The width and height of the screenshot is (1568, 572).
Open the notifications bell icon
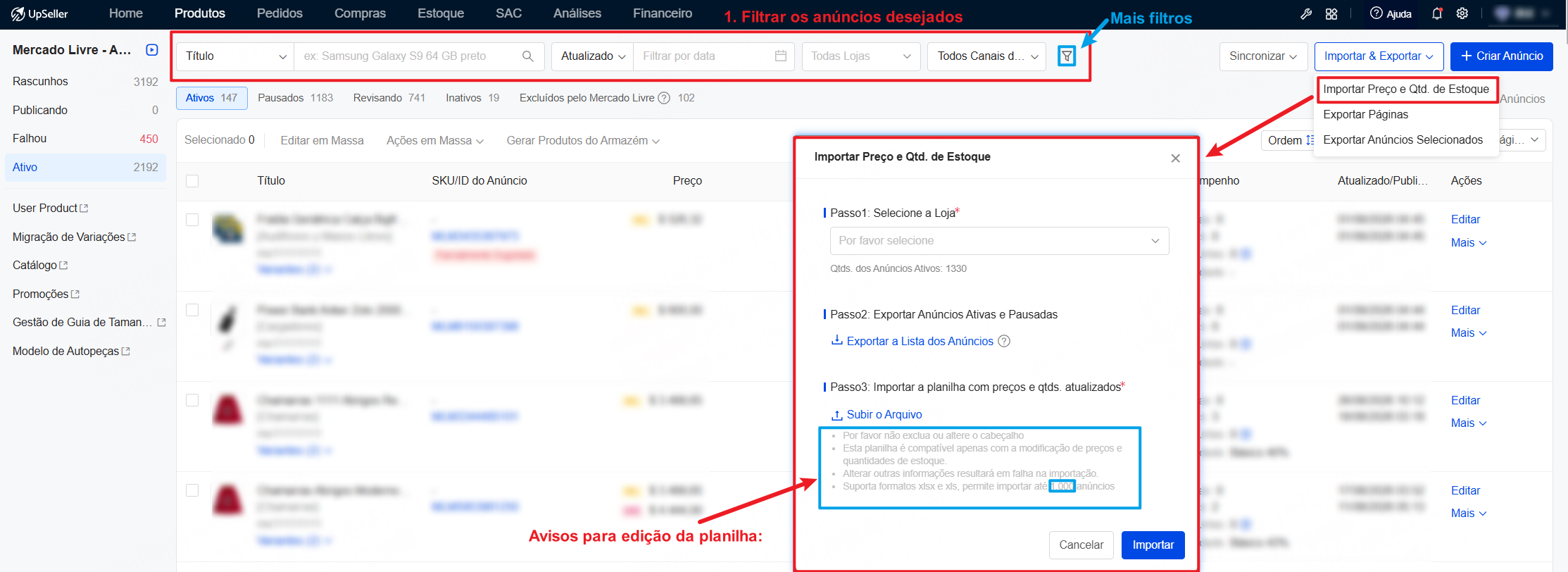click(x=1437, y=13)
